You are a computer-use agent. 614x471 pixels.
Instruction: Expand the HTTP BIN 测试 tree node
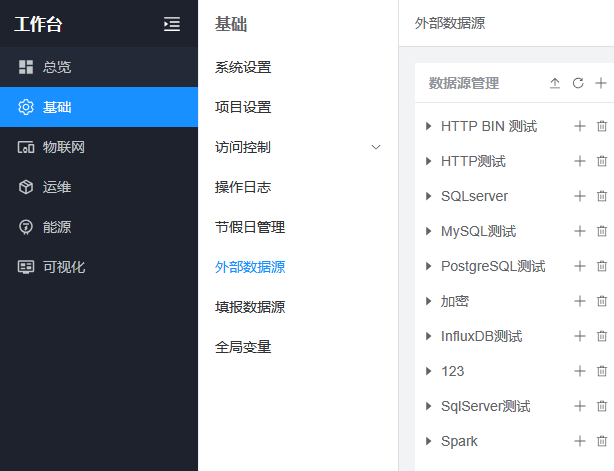pos(429,127)
